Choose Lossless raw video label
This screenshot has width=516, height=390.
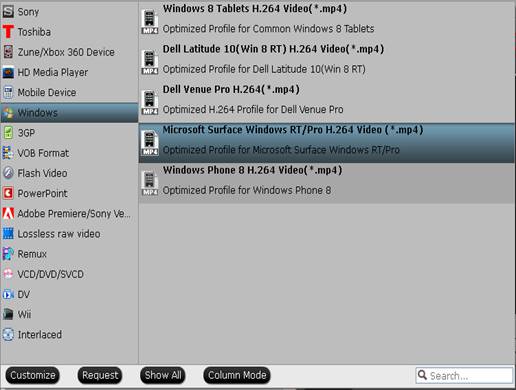[59, 234]
